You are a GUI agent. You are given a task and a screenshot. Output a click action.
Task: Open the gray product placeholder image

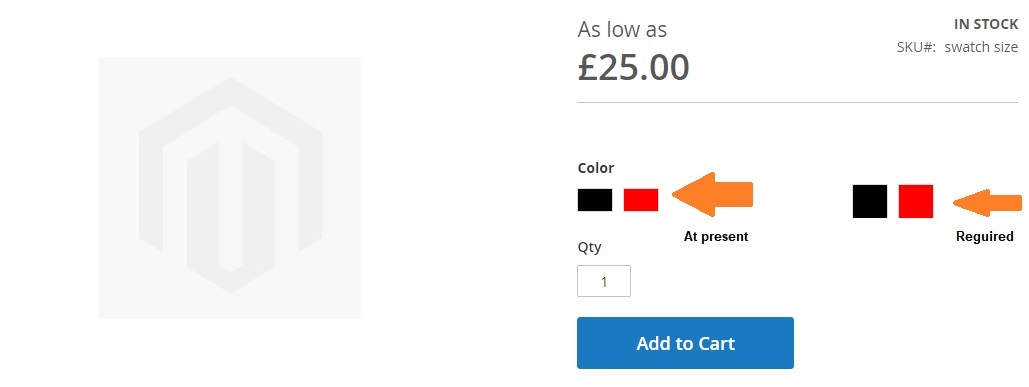point(230,188)
